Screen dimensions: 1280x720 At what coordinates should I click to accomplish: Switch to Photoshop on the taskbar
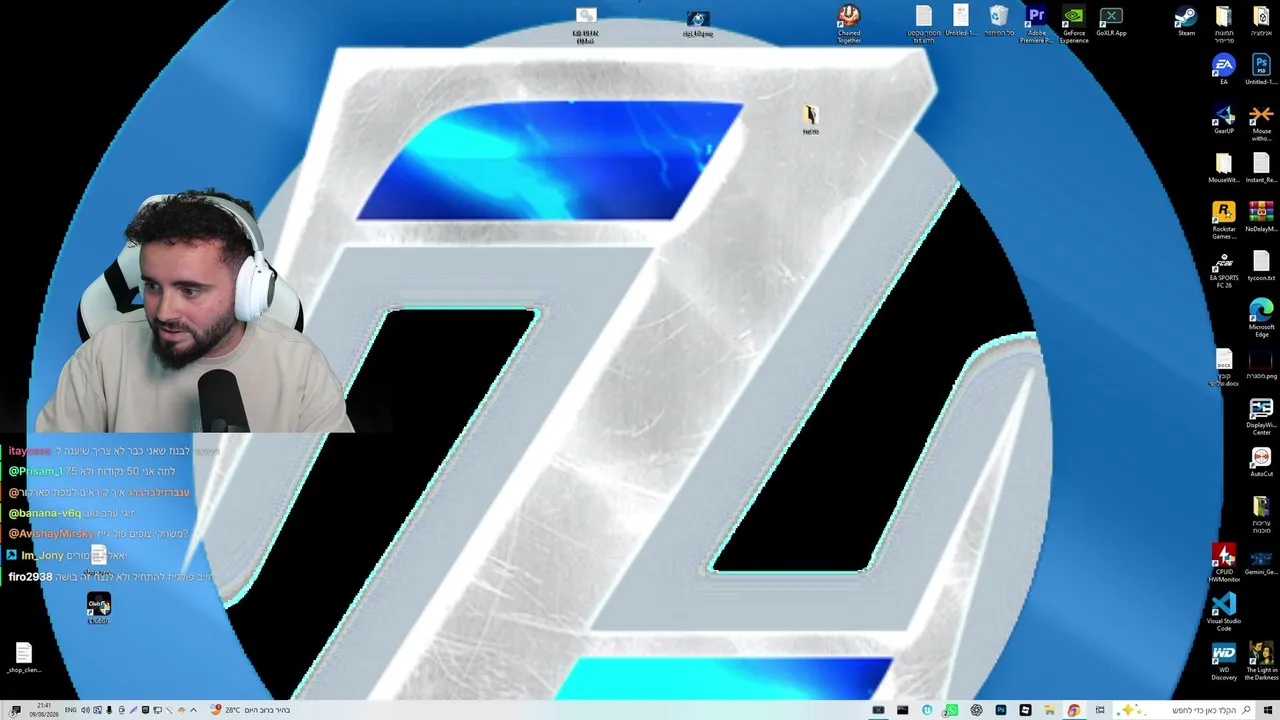pyautogui.click(x=1001, y=710)
